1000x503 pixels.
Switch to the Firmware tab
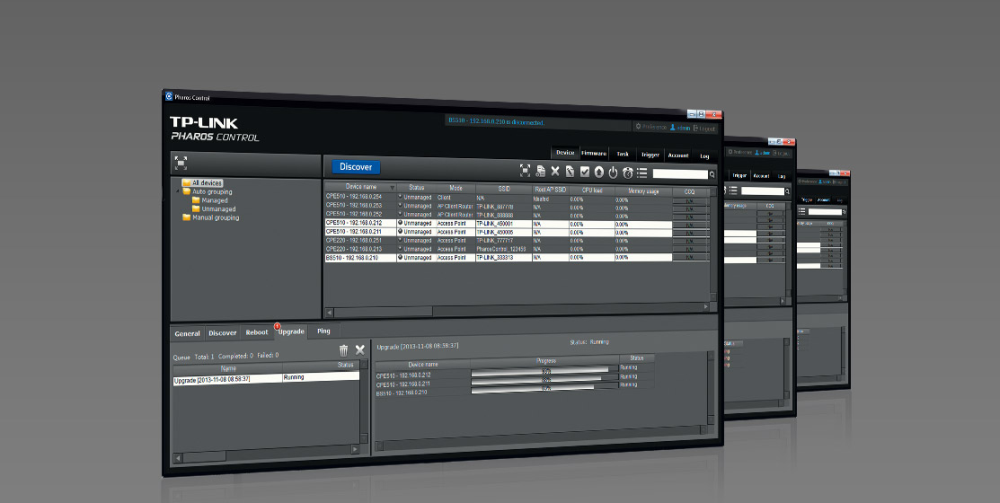tap(594, 154)
